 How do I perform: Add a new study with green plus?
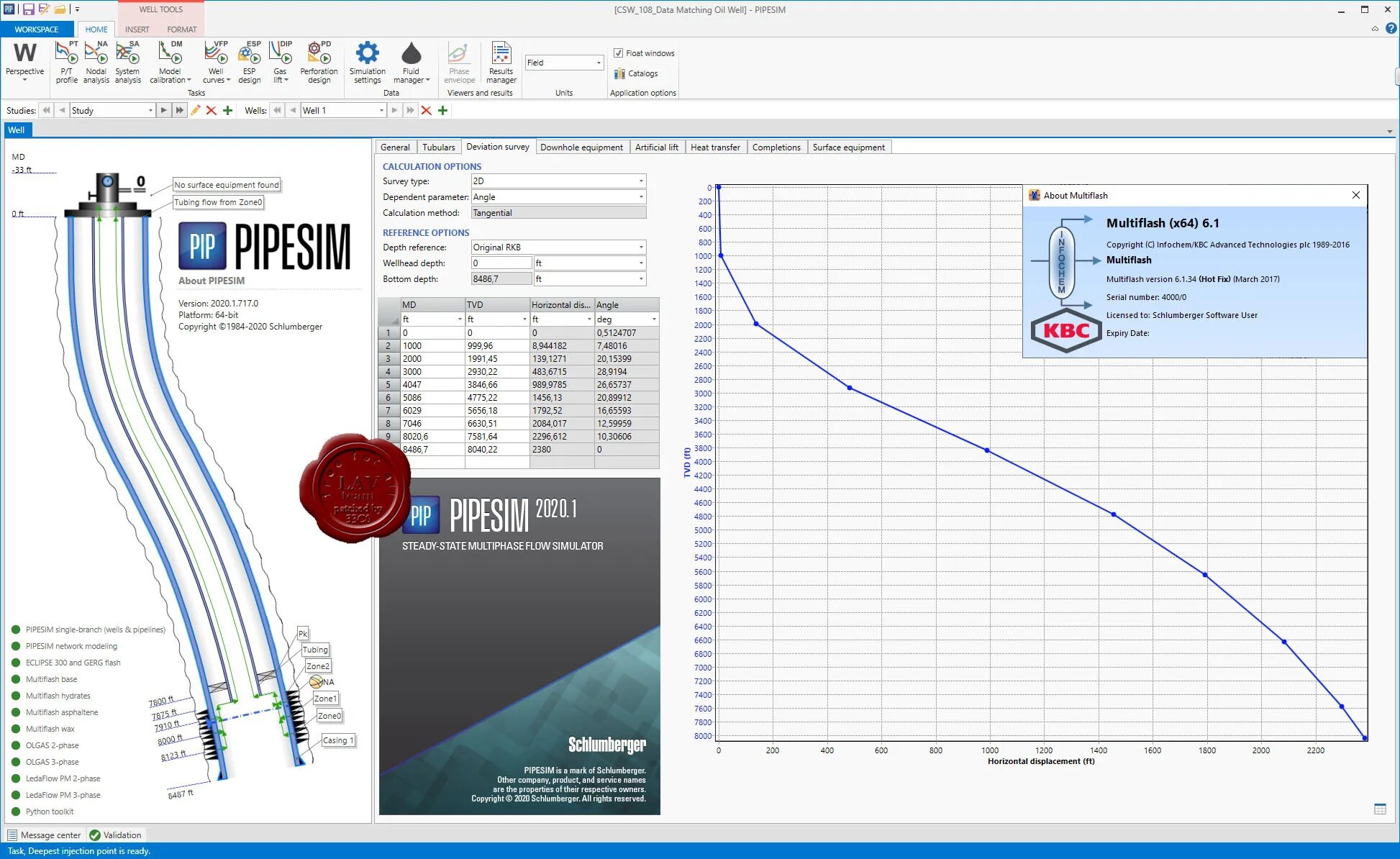pyautogui.click(x=227, y=110)
